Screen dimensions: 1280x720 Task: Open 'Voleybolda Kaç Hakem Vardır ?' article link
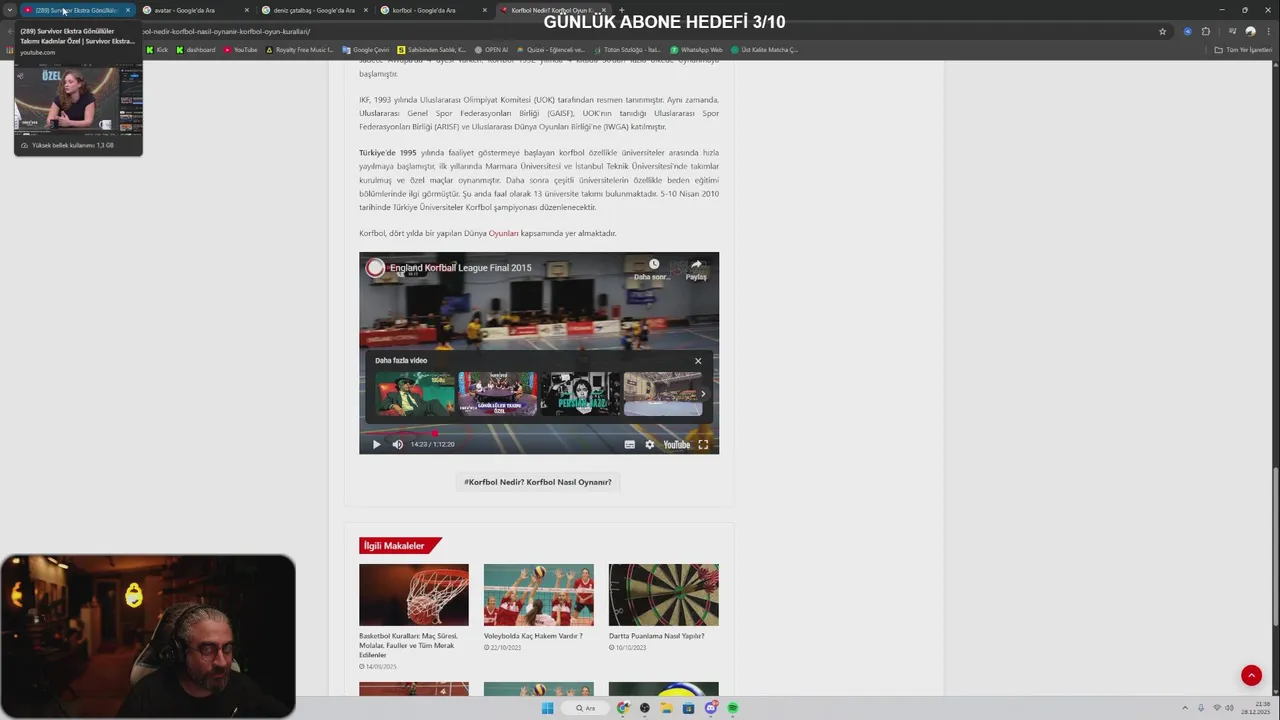[533, 636]
